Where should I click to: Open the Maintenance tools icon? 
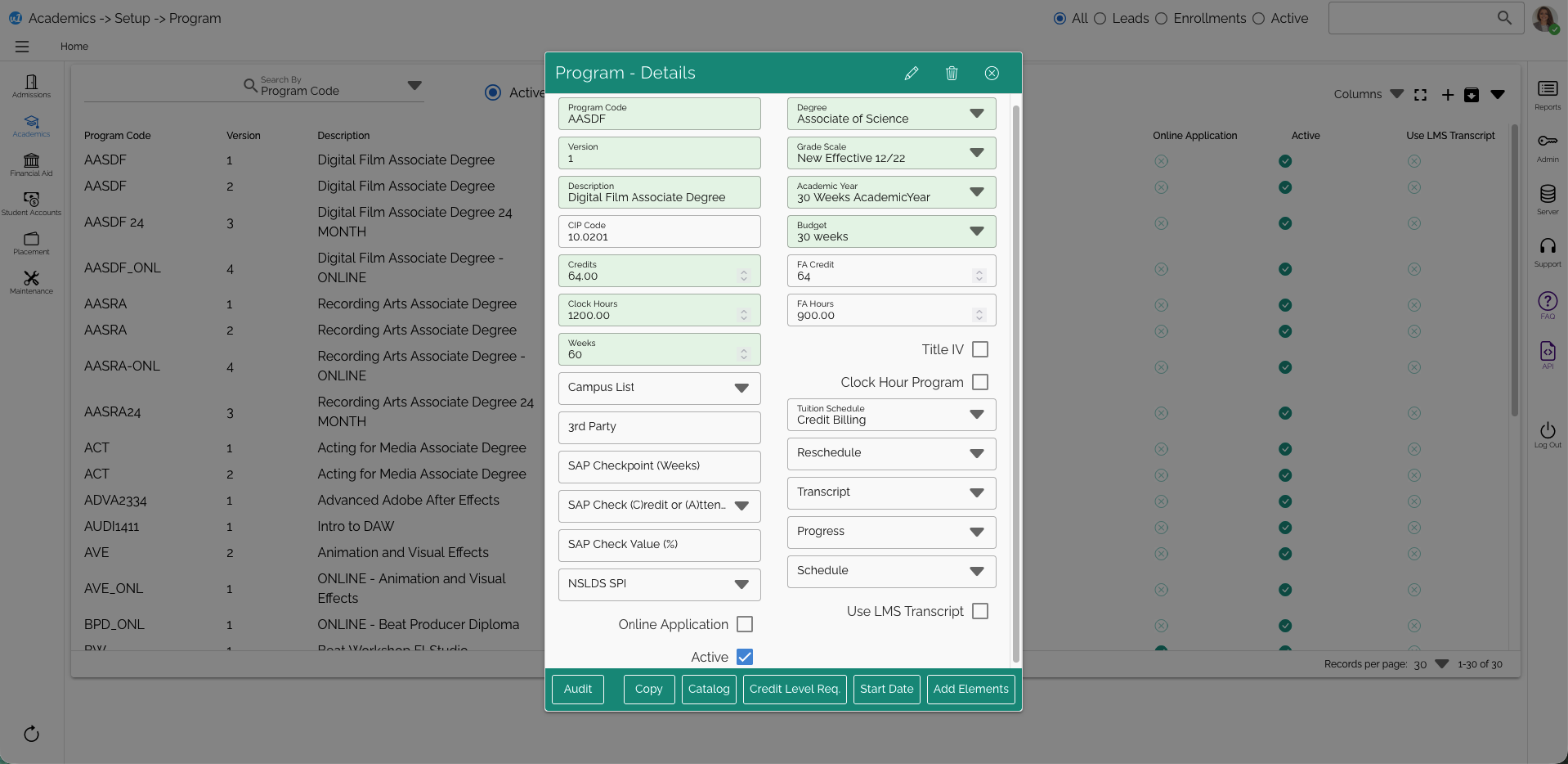pyautogui.click(x=31, y=281)
